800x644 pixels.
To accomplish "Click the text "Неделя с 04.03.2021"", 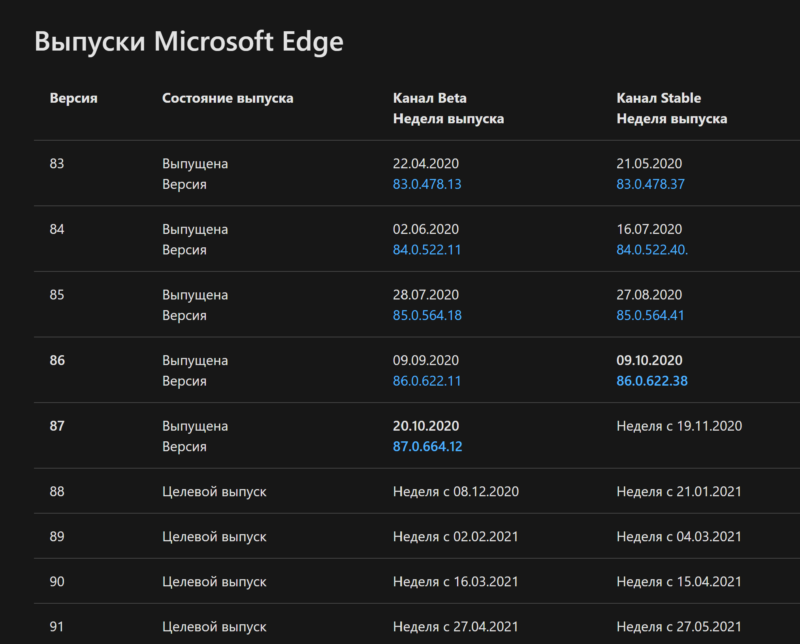I will [x=679, y=537].
